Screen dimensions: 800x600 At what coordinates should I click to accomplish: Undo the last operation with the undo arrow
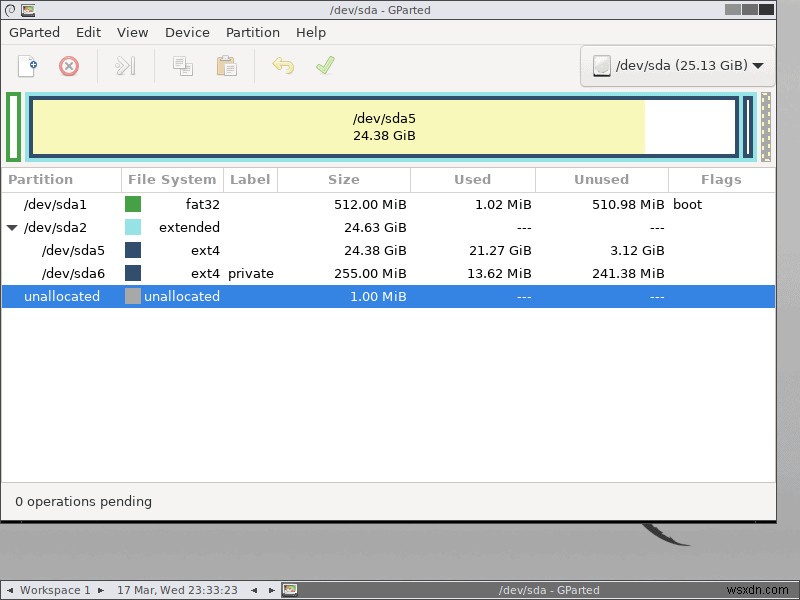click(x=283, y=66)
